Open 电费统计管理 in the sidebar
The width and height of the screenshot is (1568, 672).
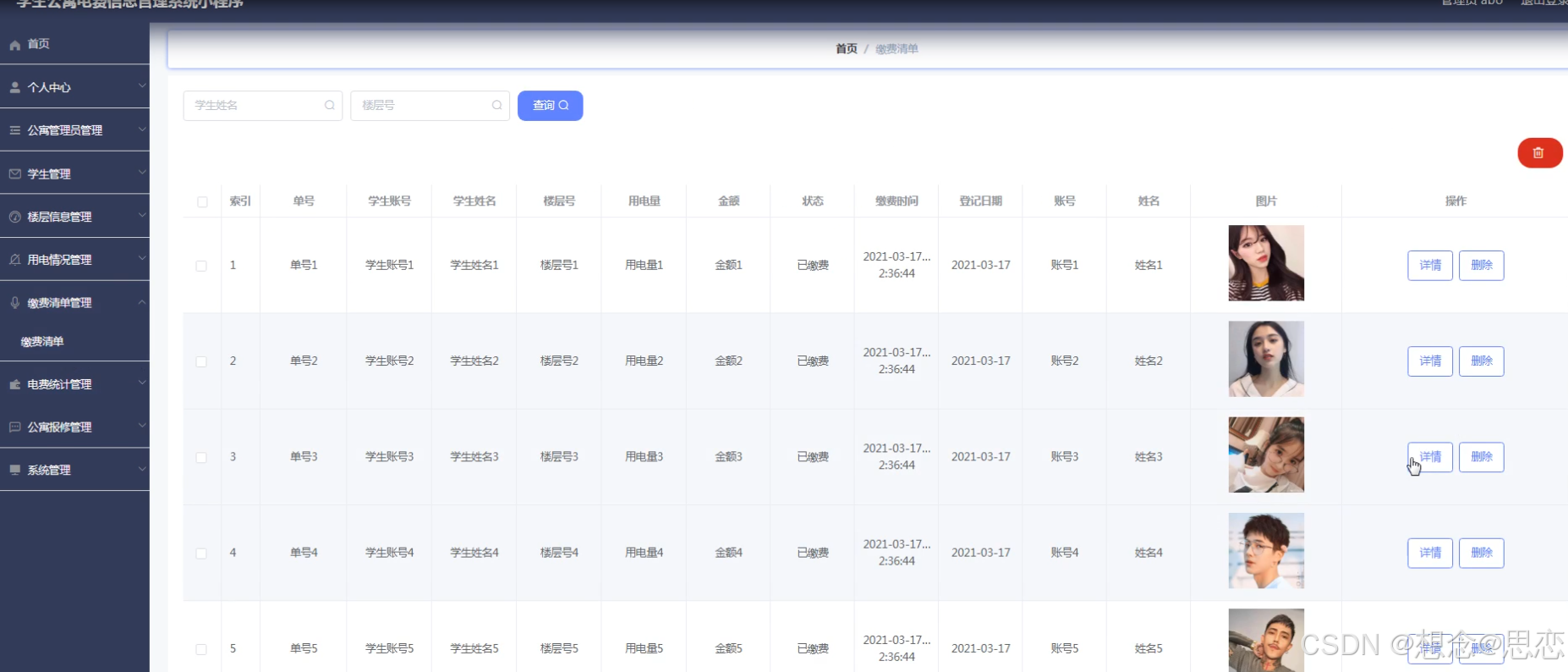(74, 384)
